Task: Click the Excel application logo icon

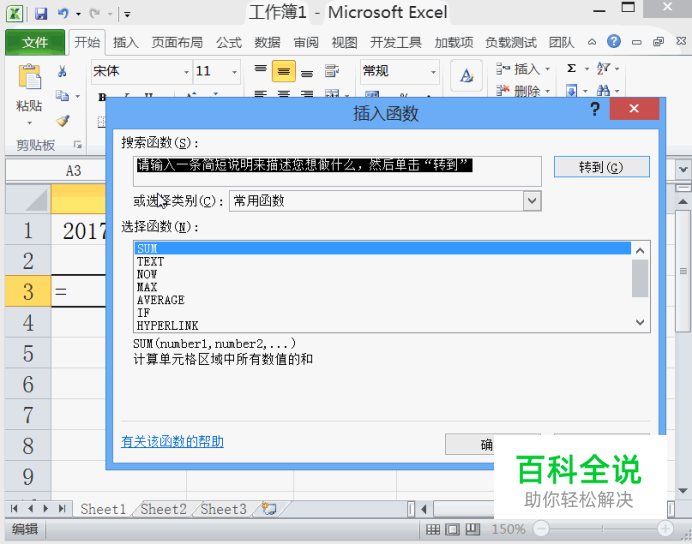Action: coord(15,14)
